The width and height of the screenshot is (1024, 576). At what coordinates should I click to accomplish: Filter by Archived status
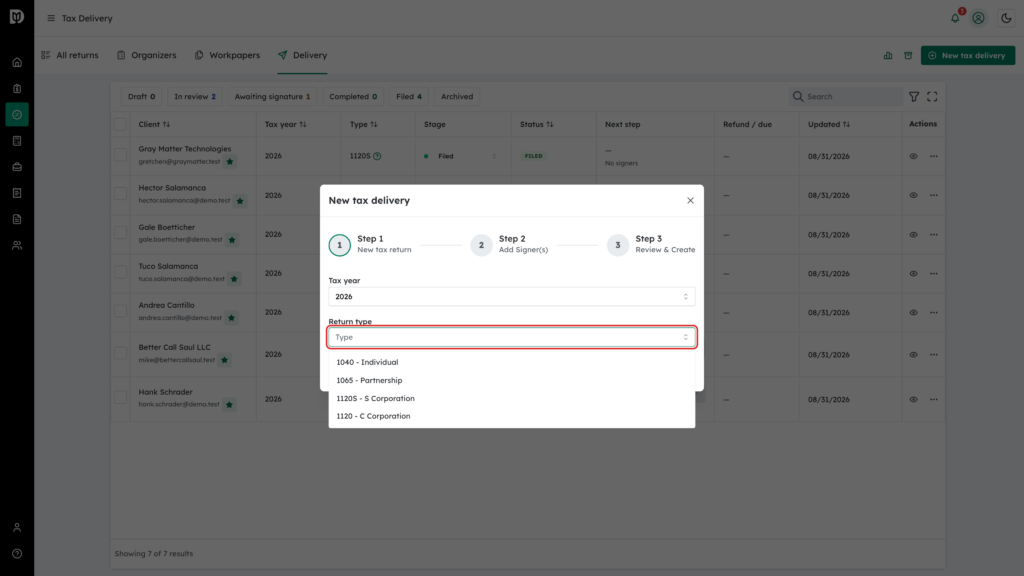point(457,97)
